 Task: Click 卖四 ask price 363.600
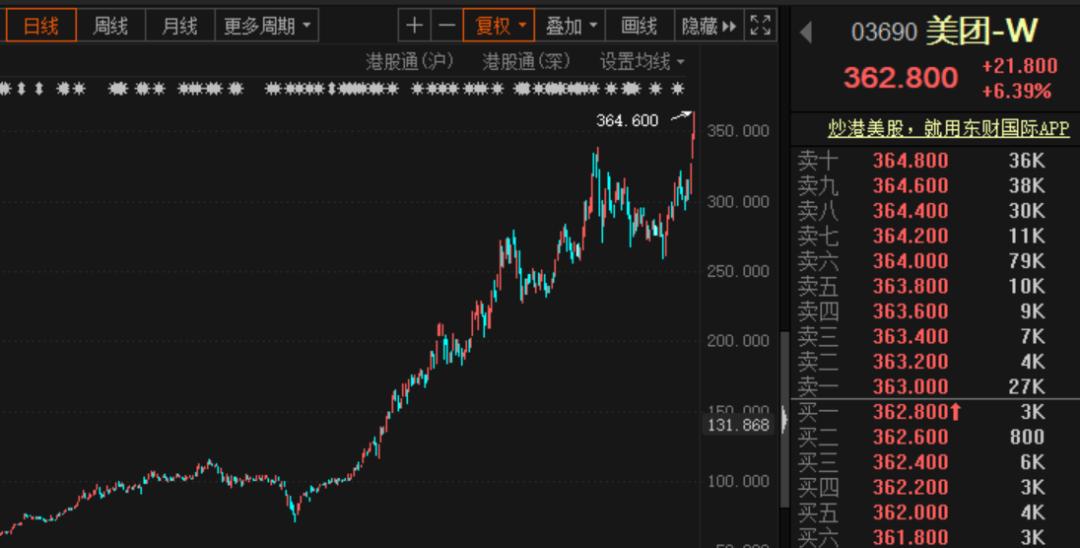[x=911, y=311]
